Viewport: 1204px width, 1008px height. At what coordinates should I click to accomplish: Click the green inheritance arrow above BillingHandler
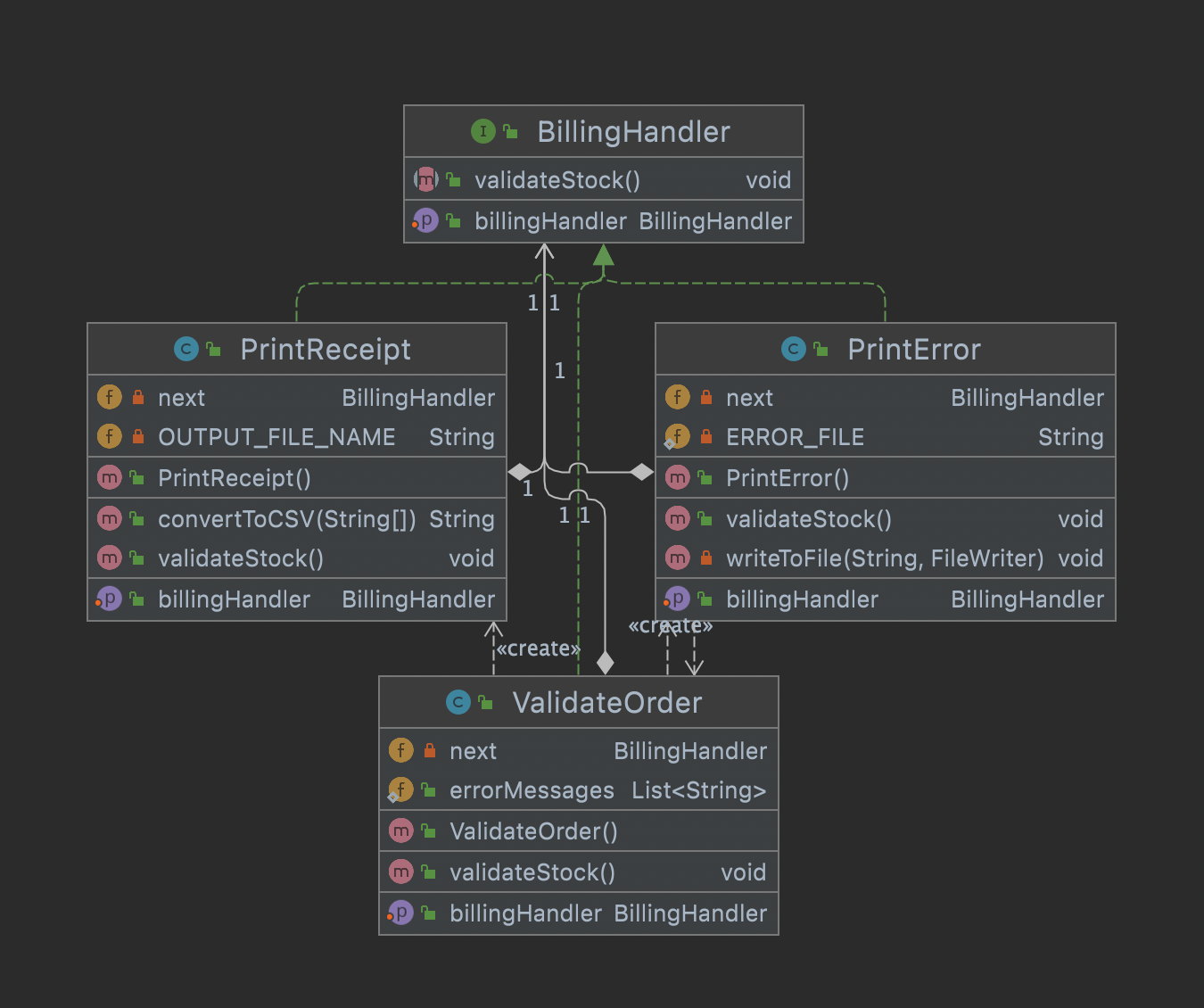605,257
